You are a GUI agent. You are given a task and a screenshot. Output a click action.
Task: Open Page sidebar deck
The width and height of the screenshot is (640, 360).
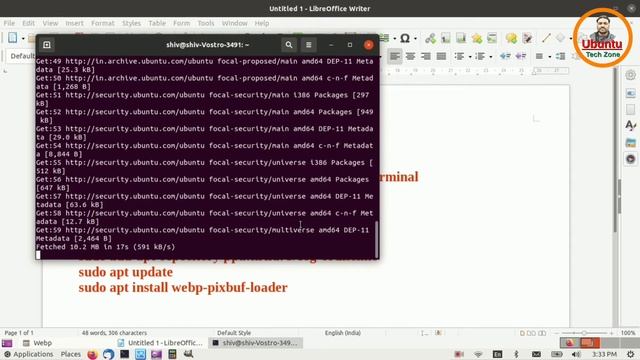coord(631,109)
